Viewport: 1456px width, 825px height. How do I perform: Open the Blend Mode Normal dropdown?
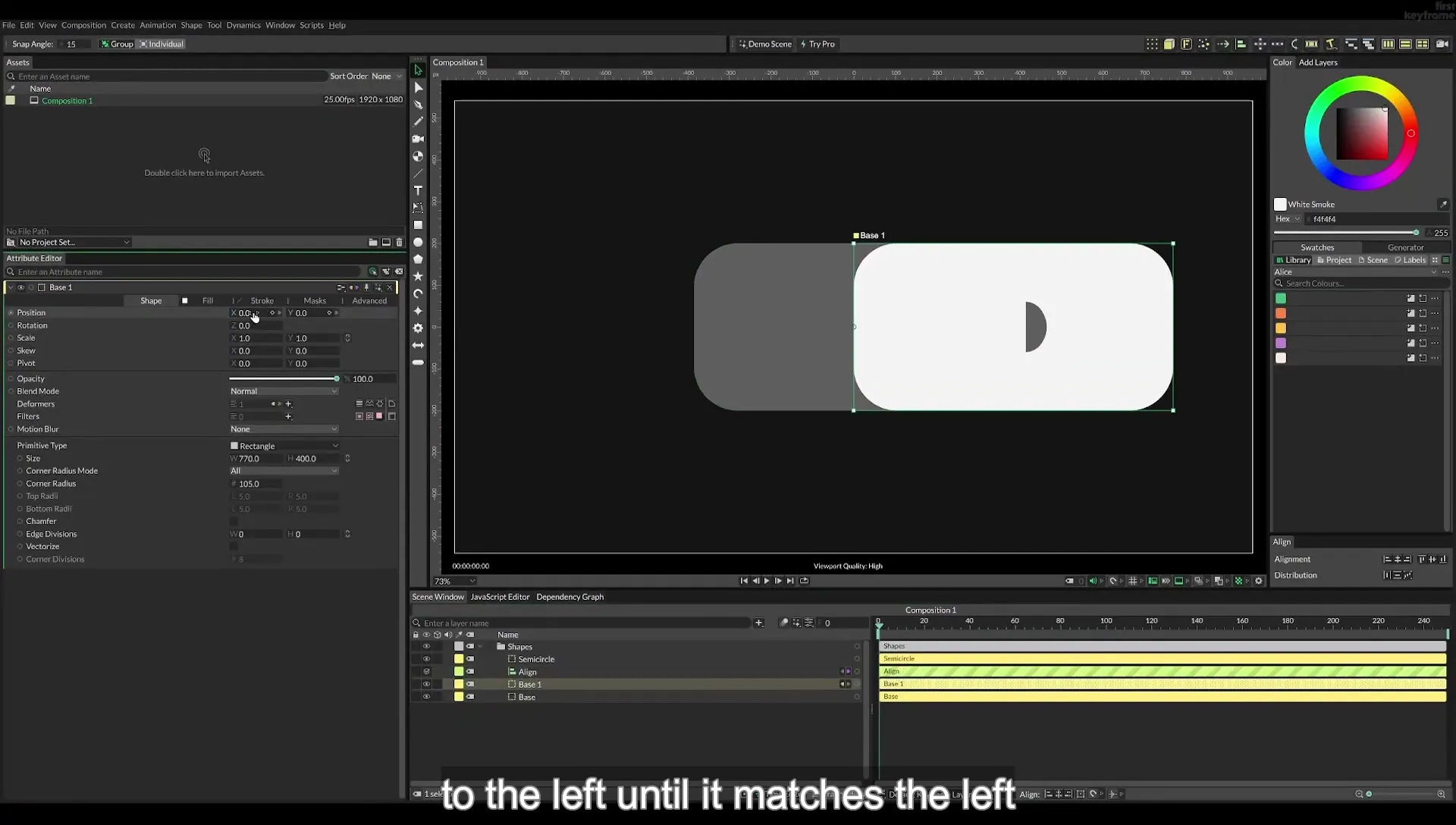coord(284,391)
